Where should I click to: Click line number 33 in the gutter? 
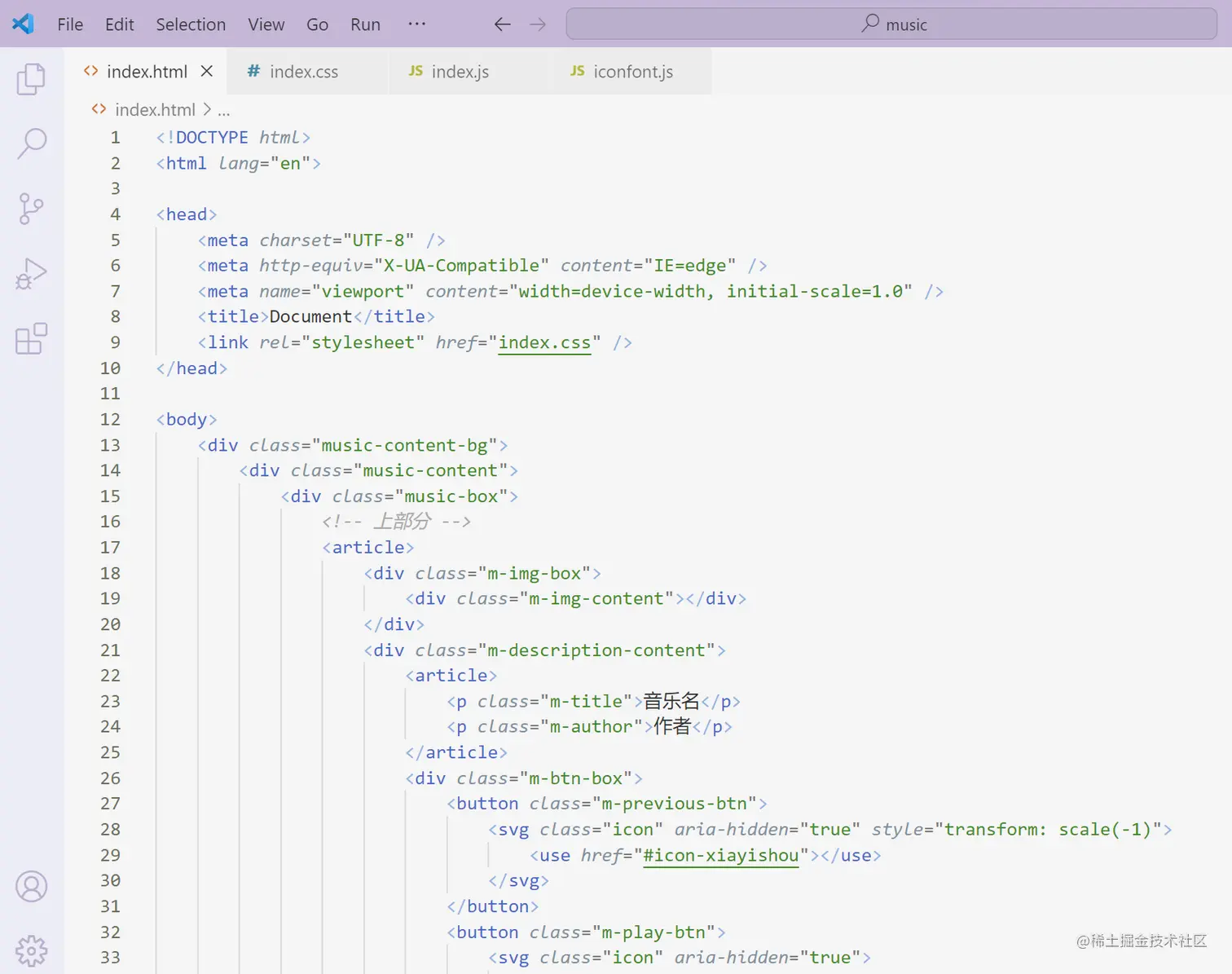[x=110, y=957]
